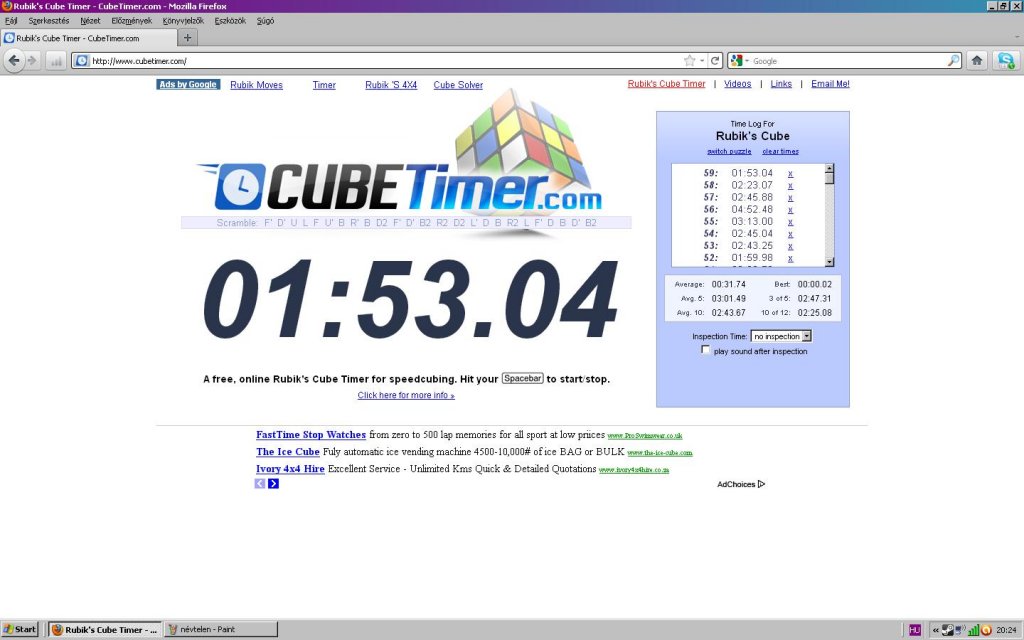This screenshot has height=640, width=1024.
Task: Click the Cube Solver ad link
Action: [x=458, y=85]
